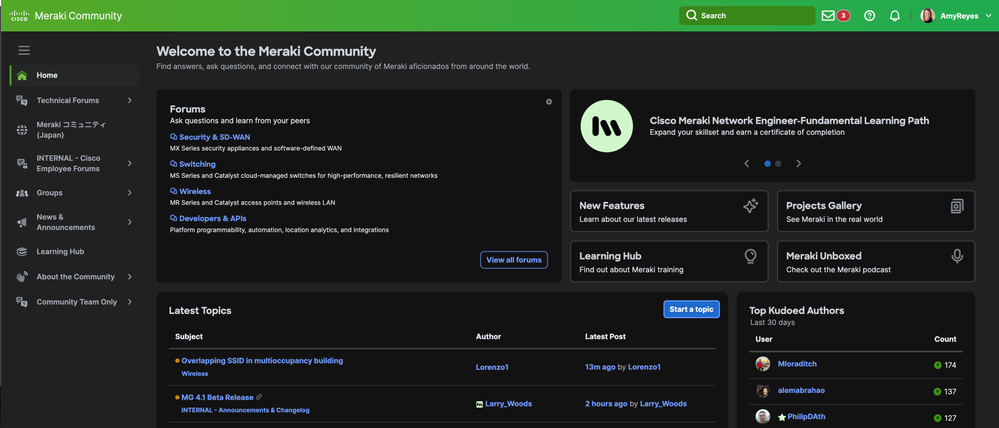Screen dimensions: 999x428
Task: Open the Groups sidebar menu item
Action: pyautogui.click(x=49, y=193)
